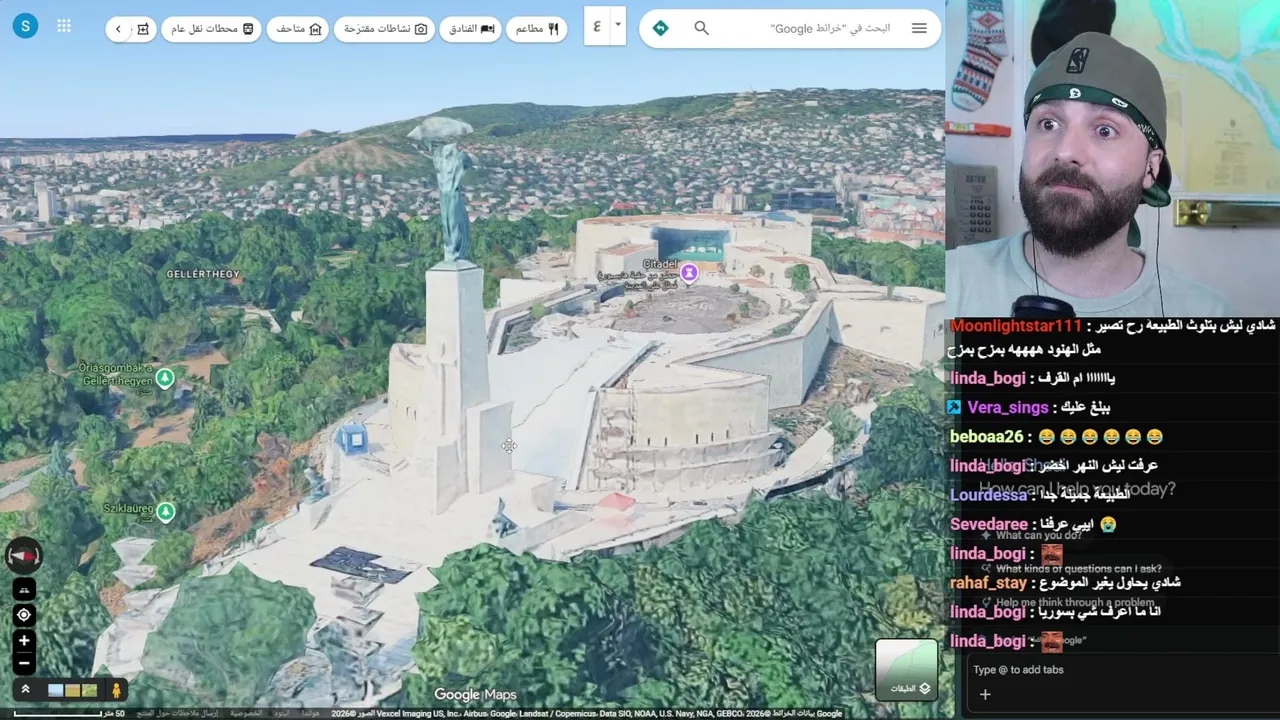The height and width of the screenshot is (720, 1280).
Task: Show your location on the map
Action: (x=24, y=615)
